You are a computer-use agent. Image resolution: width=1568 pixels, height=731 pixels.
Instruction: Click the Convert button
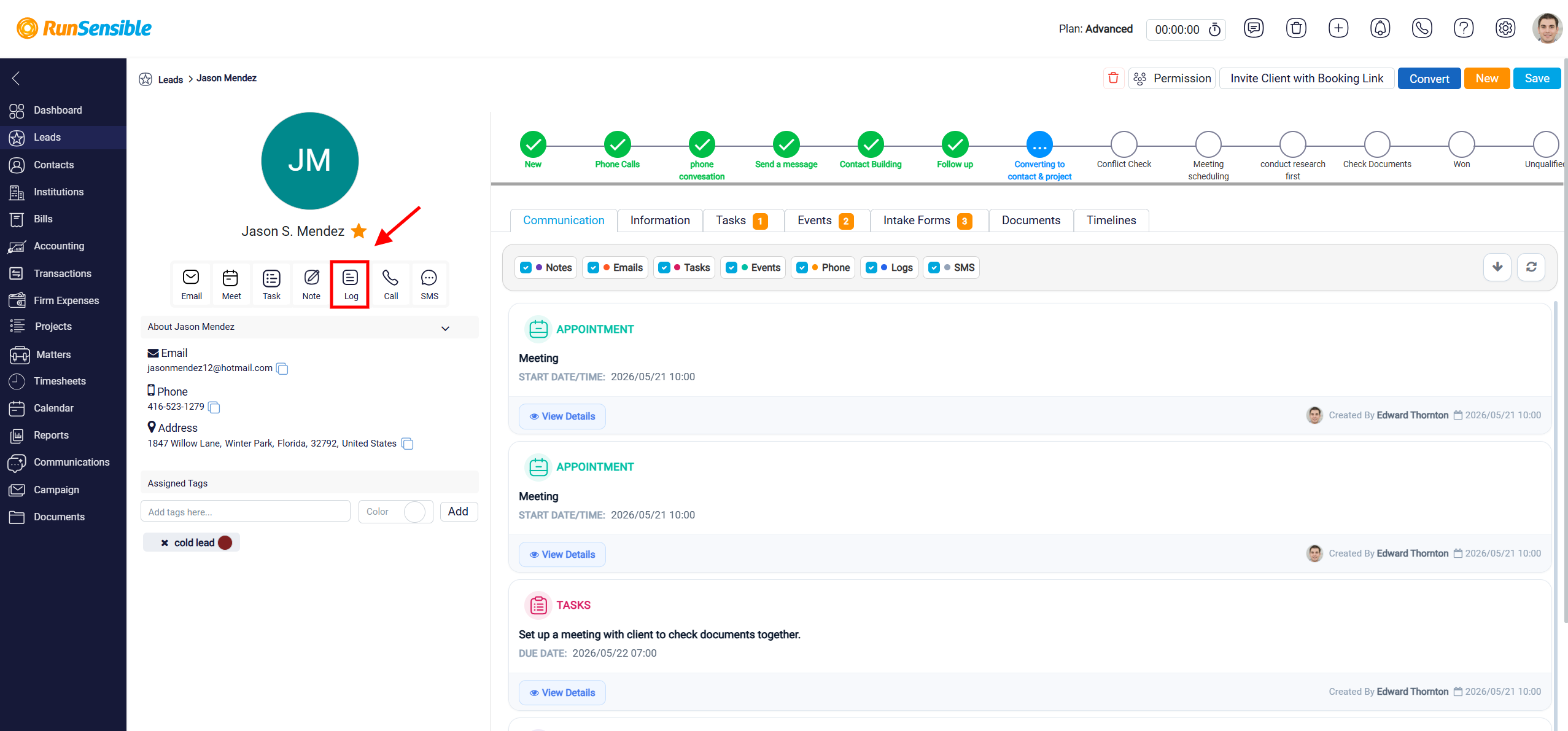[1429, 79]
